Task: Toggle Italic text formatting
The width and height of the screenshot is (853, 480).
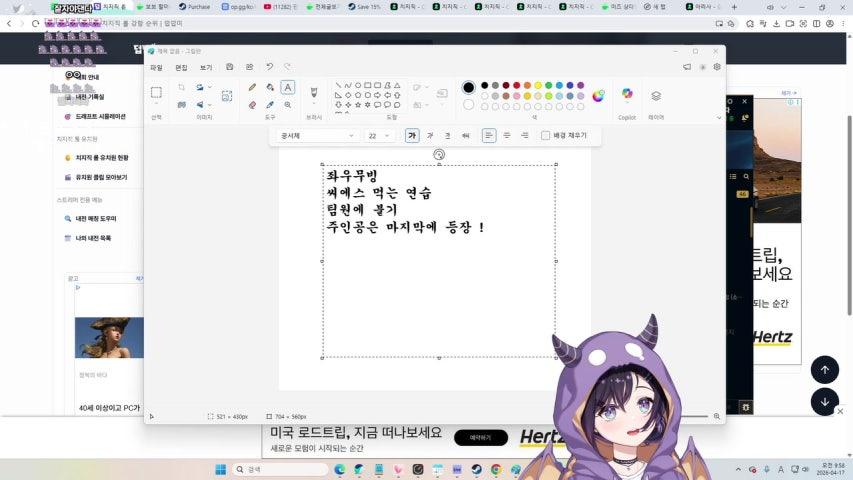Action: tap(430, 136)
